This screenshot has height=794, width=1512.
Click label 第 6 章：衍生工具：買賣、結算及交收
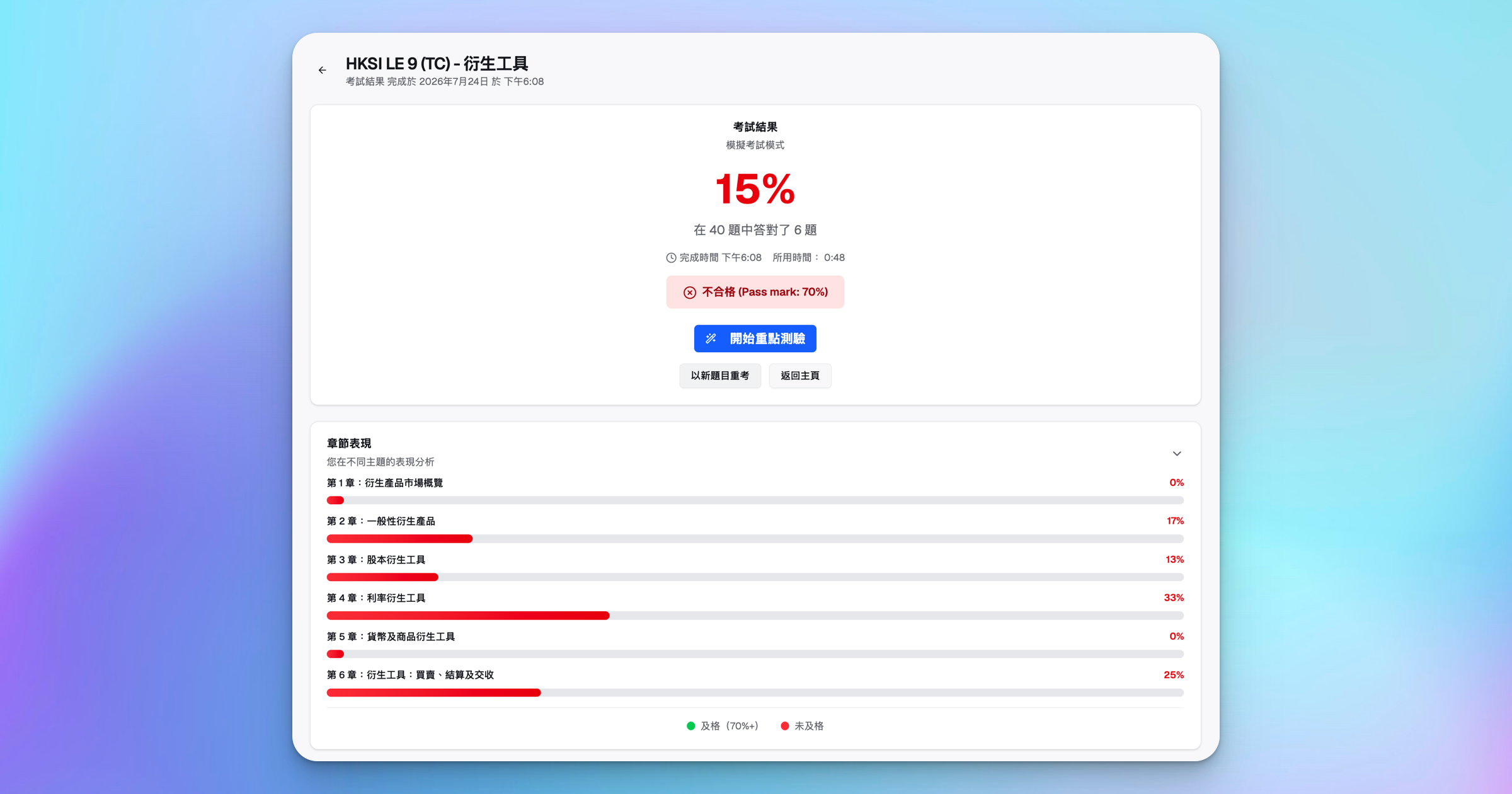point(410,675)
